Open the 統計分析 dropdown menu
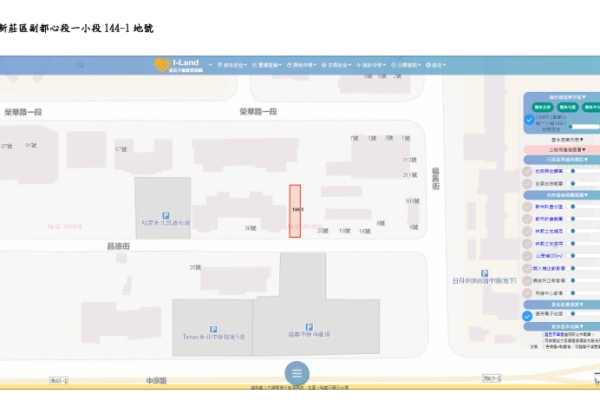The image size is (600, 400). (x=371, y=65)
